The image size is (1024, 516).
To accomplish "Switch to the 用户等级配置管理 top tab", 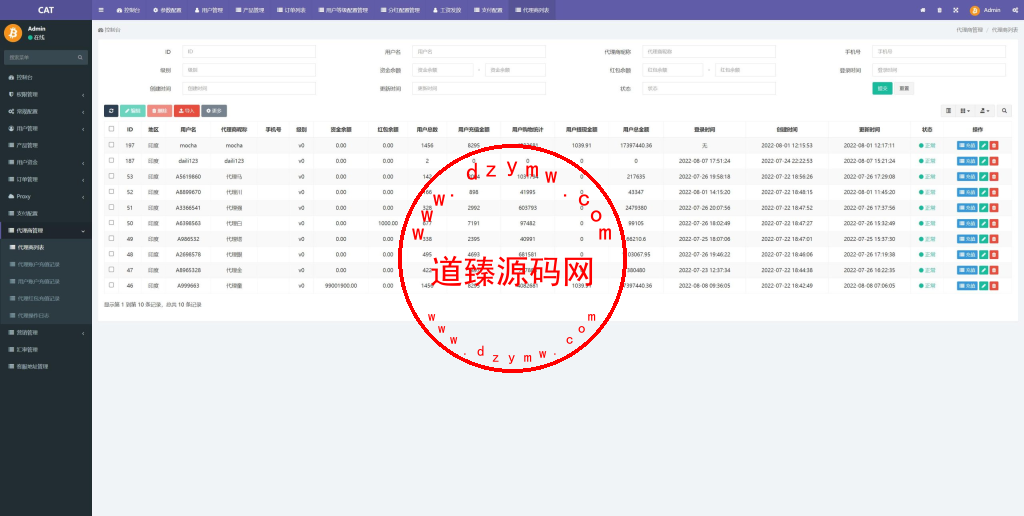I will click(344, 10).
